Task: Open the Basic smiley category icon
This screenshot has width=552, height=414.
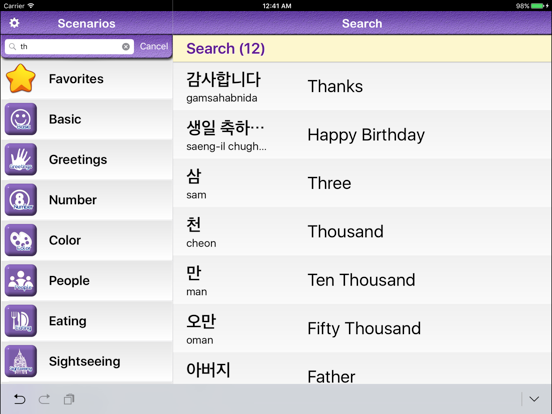Action: 21,119
